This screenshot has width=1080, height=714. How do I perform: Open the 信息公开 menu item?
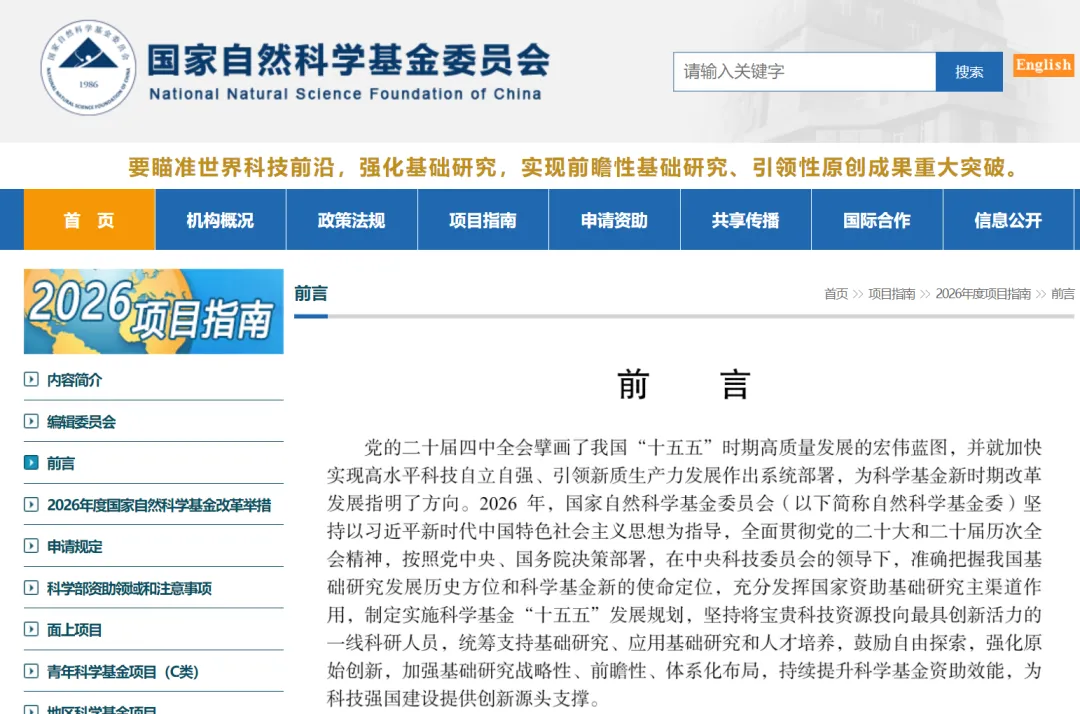(1008, 220)
